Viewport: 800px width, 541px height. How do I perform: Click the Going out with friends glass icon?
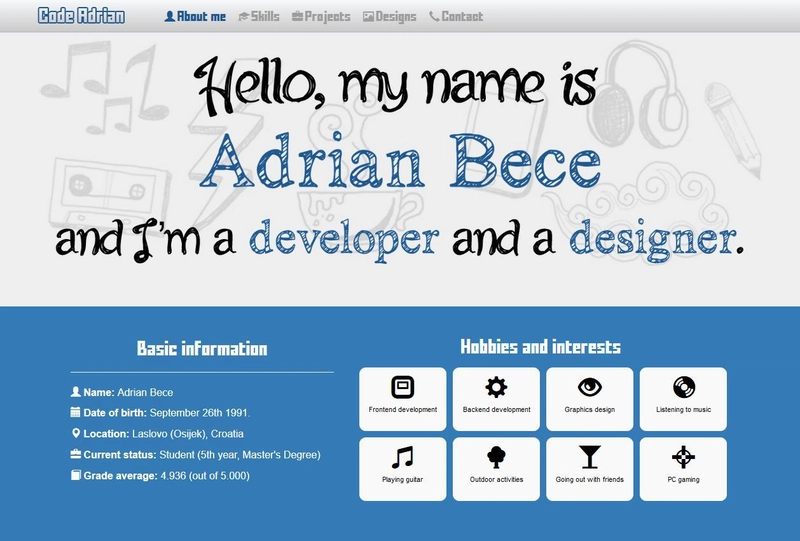(590, 457)
